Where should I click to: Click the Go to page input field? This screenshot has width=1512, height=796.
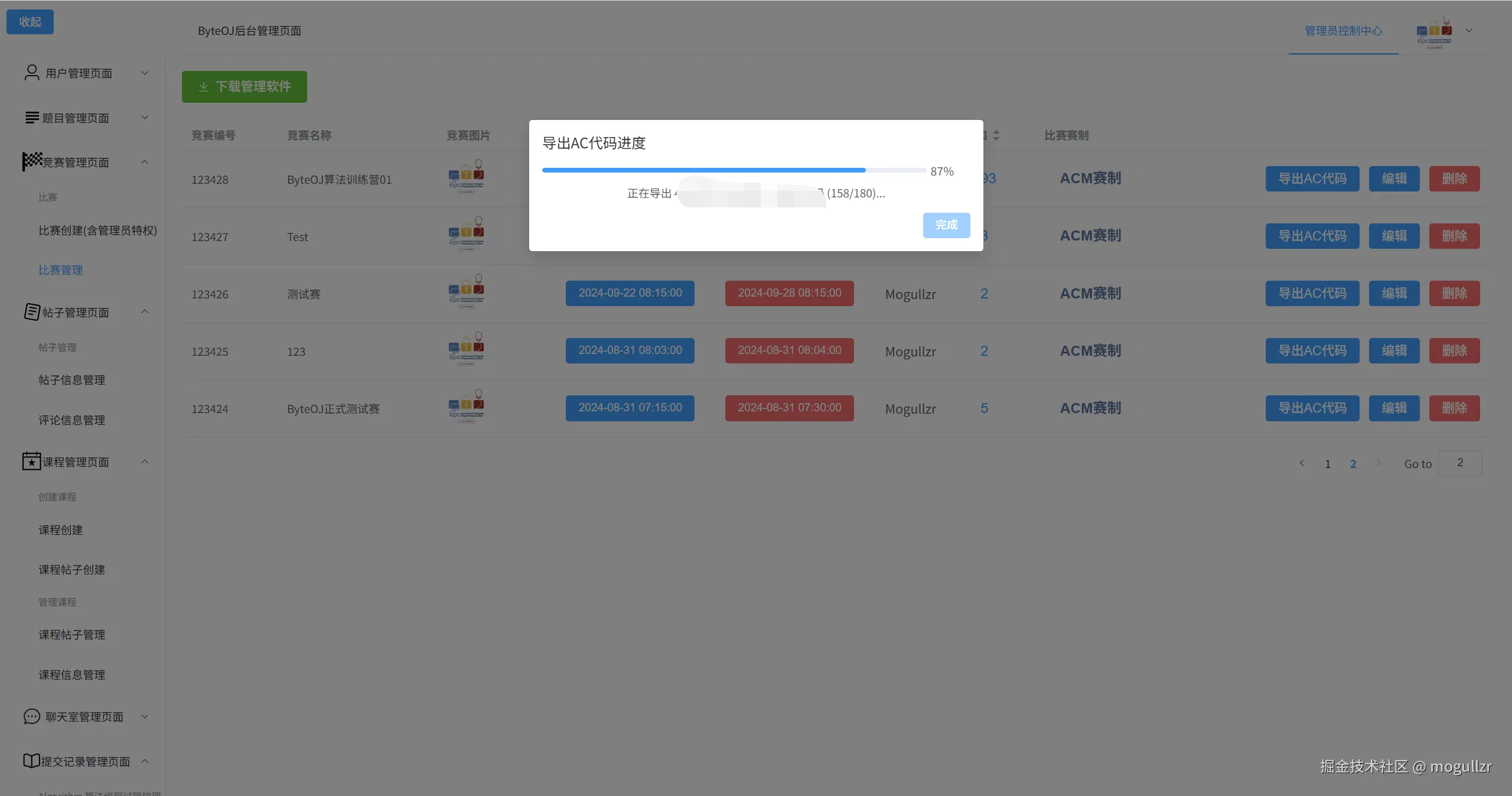1459,463
